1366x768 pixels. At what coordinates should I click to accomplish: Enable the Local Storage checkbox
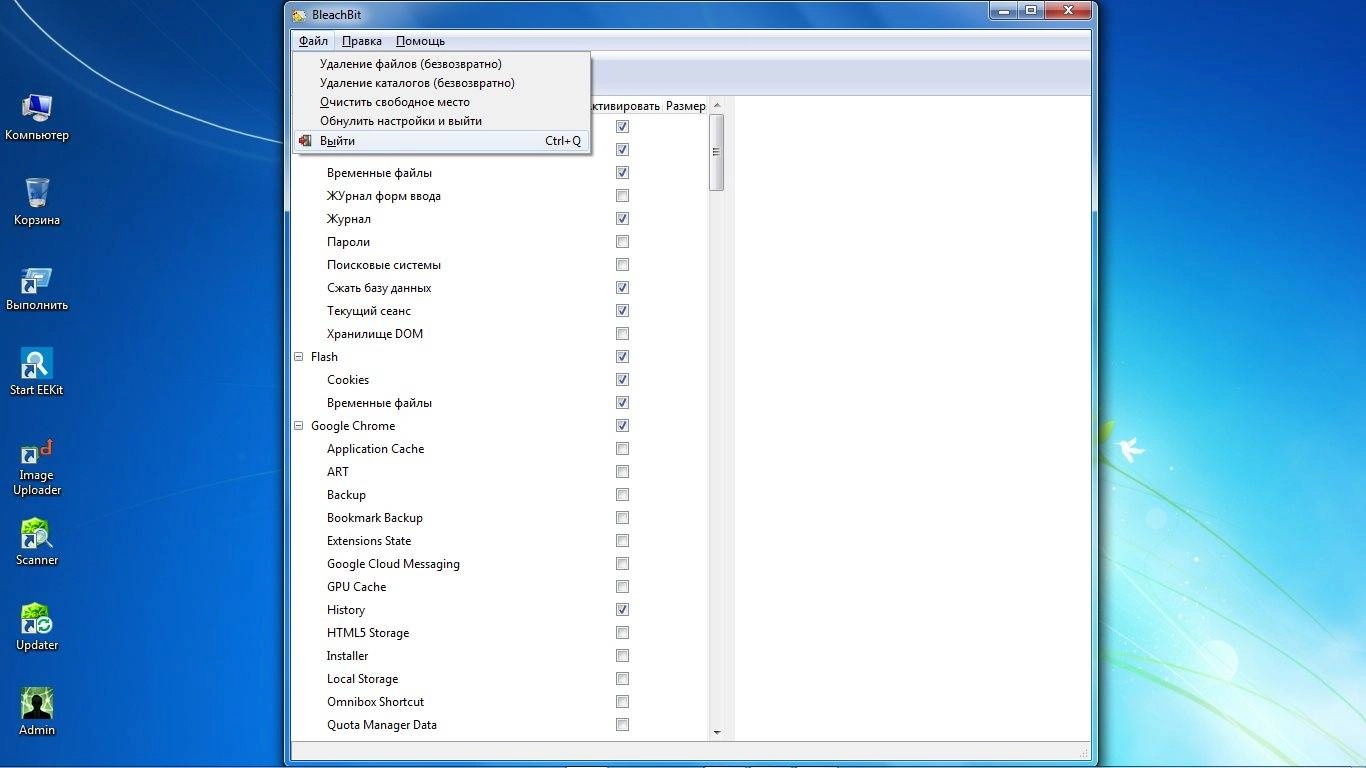[x=622, y=679]
